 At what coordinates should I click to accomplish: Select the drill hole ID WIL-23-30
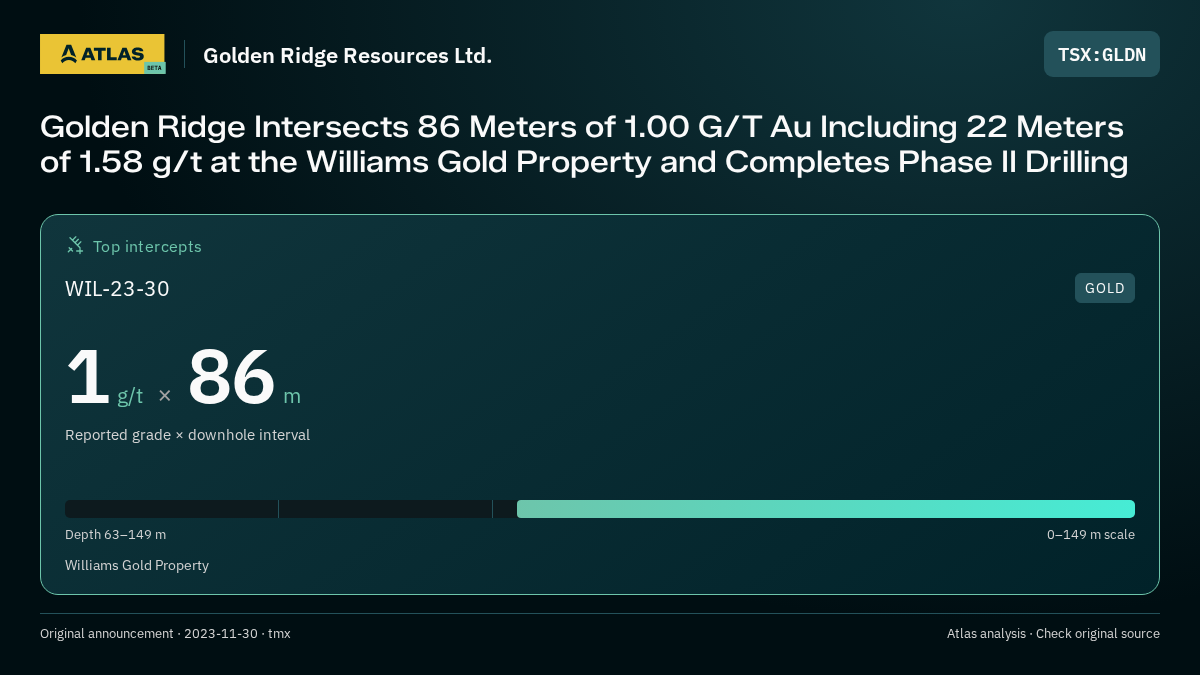[x=117, y=289]
